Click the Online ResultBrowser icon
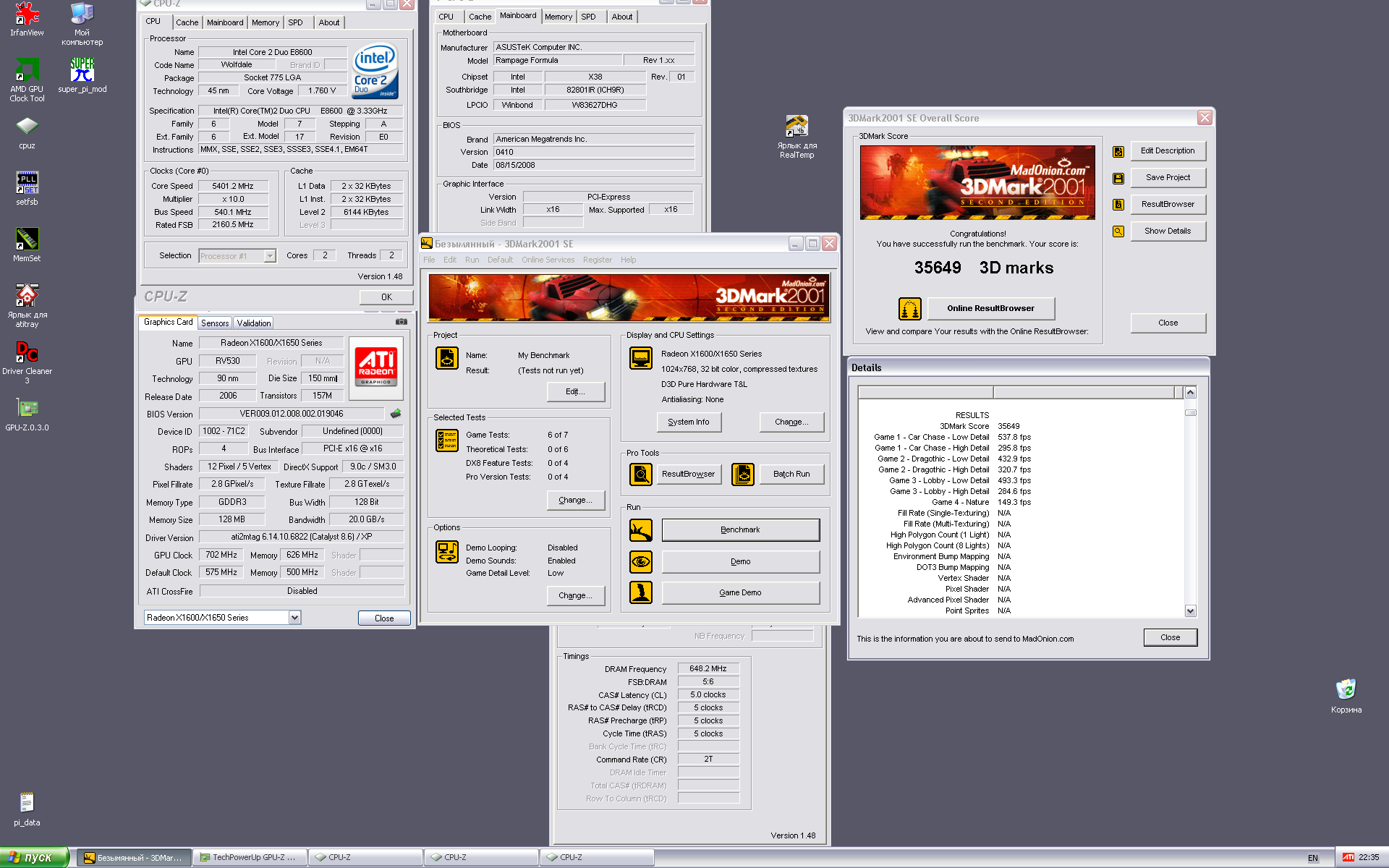The width and height of the screenshot is (1389, 868). pos(909,309)
